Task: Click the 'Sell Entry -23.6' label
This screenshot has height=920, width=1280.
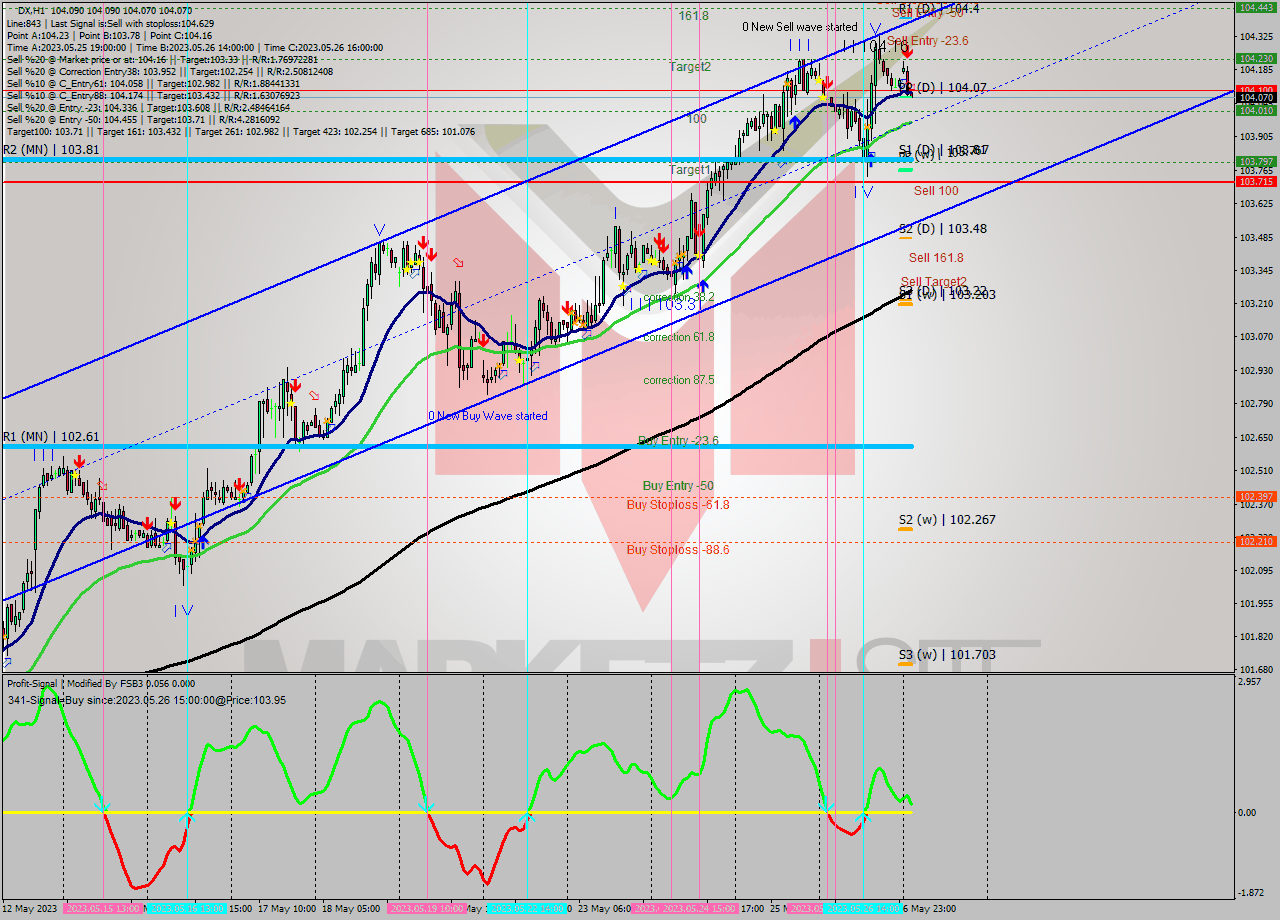Action: [928, 41]
